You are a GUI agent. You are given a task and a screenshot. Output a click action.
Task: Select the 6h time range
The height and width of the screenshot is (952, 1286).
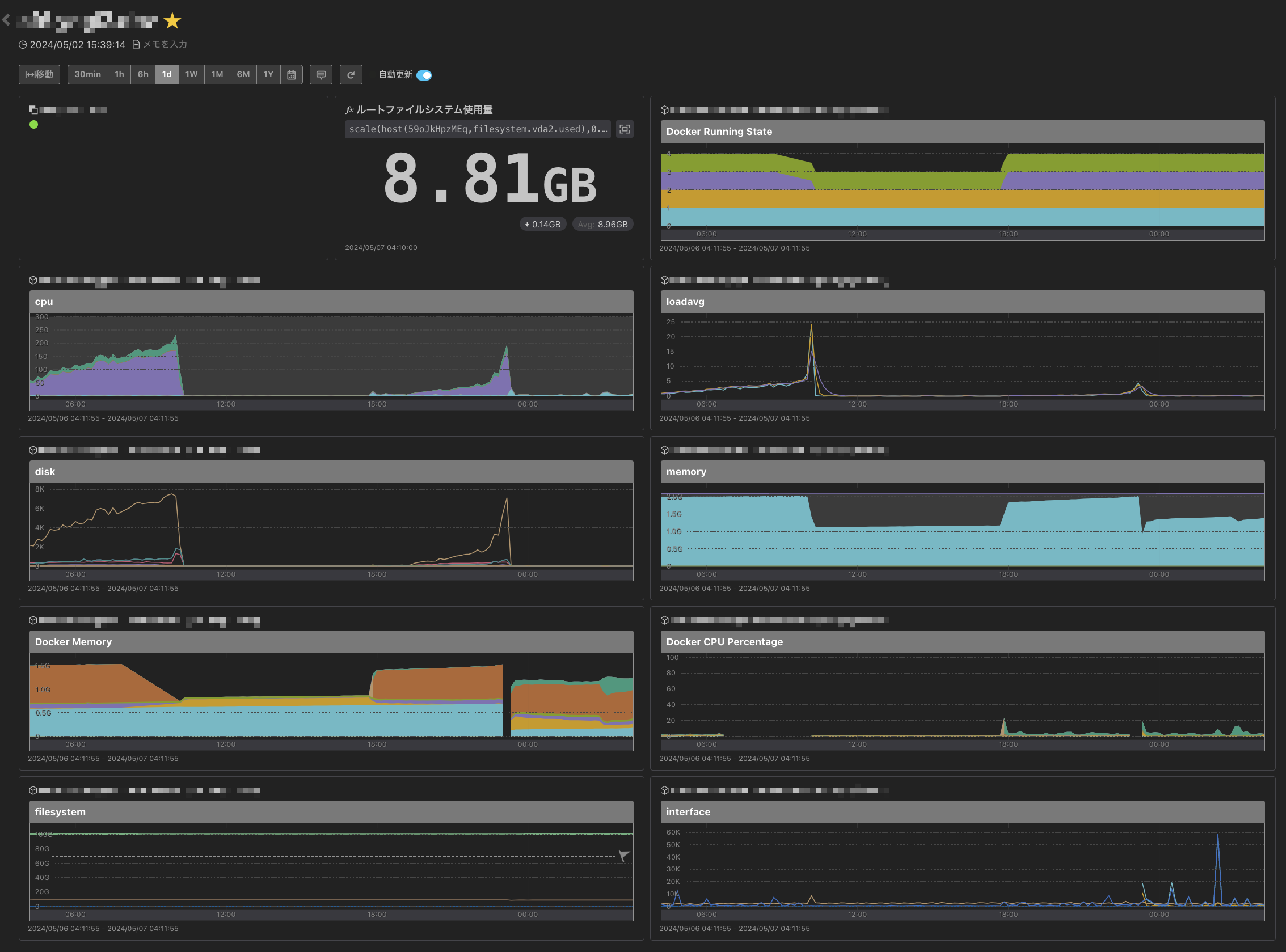click(143, 74)
